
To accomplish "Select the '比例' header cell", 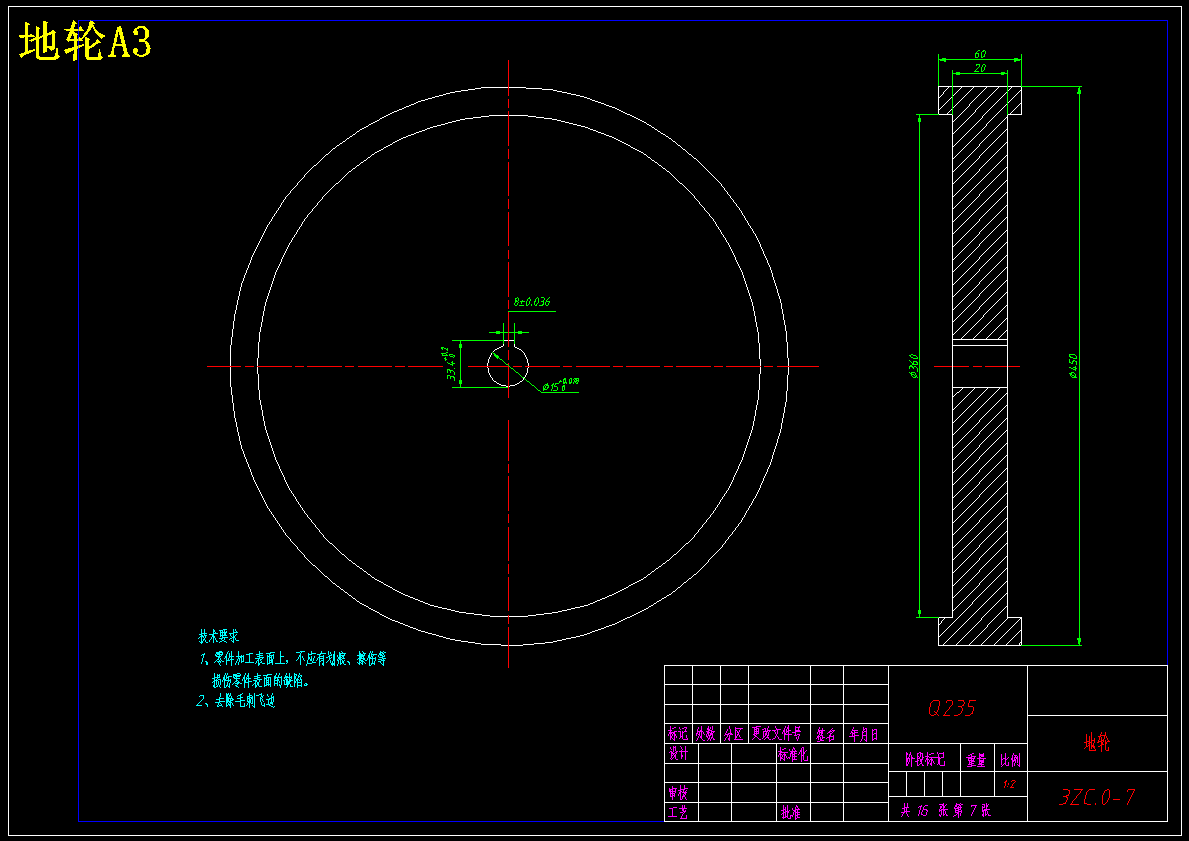I will (x=1011, y=760).
